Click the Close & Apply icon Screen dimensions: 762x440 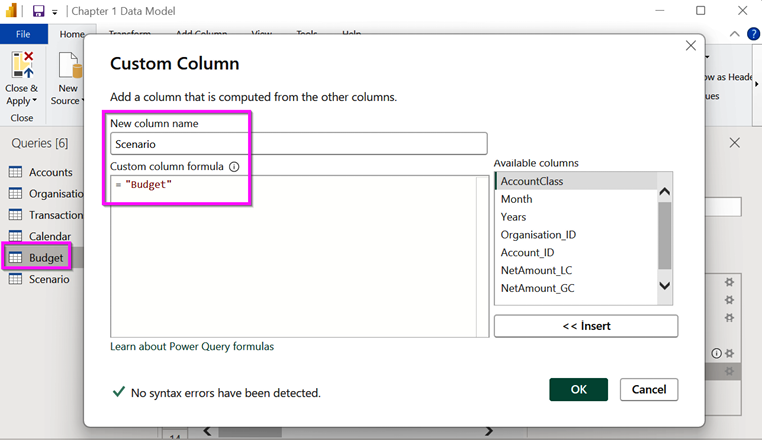(22, 66)
